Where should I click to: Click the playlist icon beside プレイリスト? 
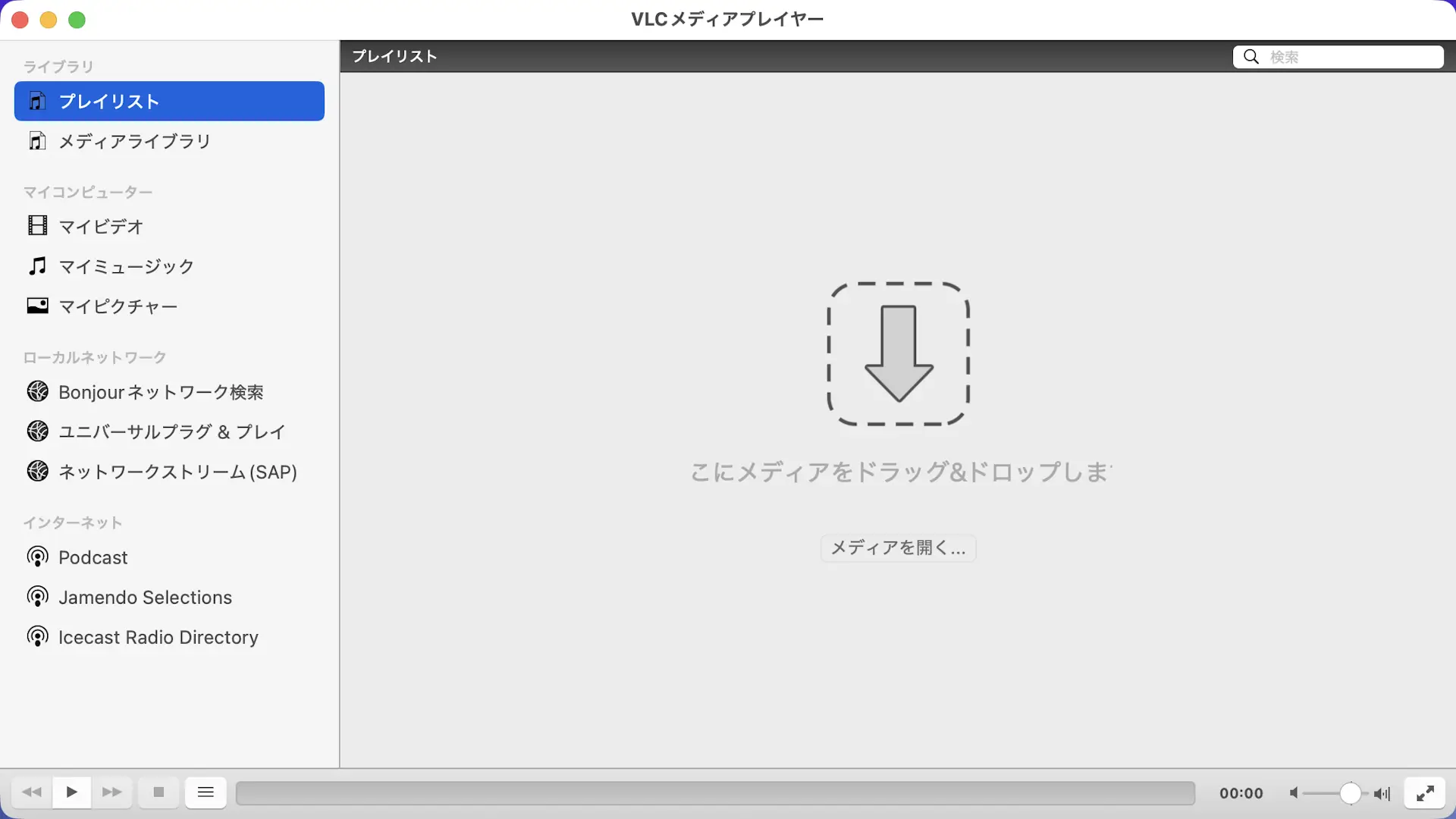click(37, 101)
